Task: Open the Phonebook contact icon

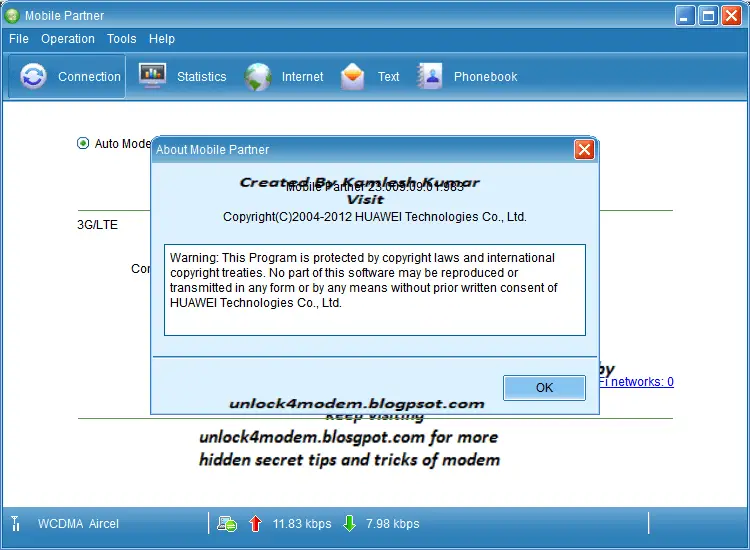Action: pos(430,76)
